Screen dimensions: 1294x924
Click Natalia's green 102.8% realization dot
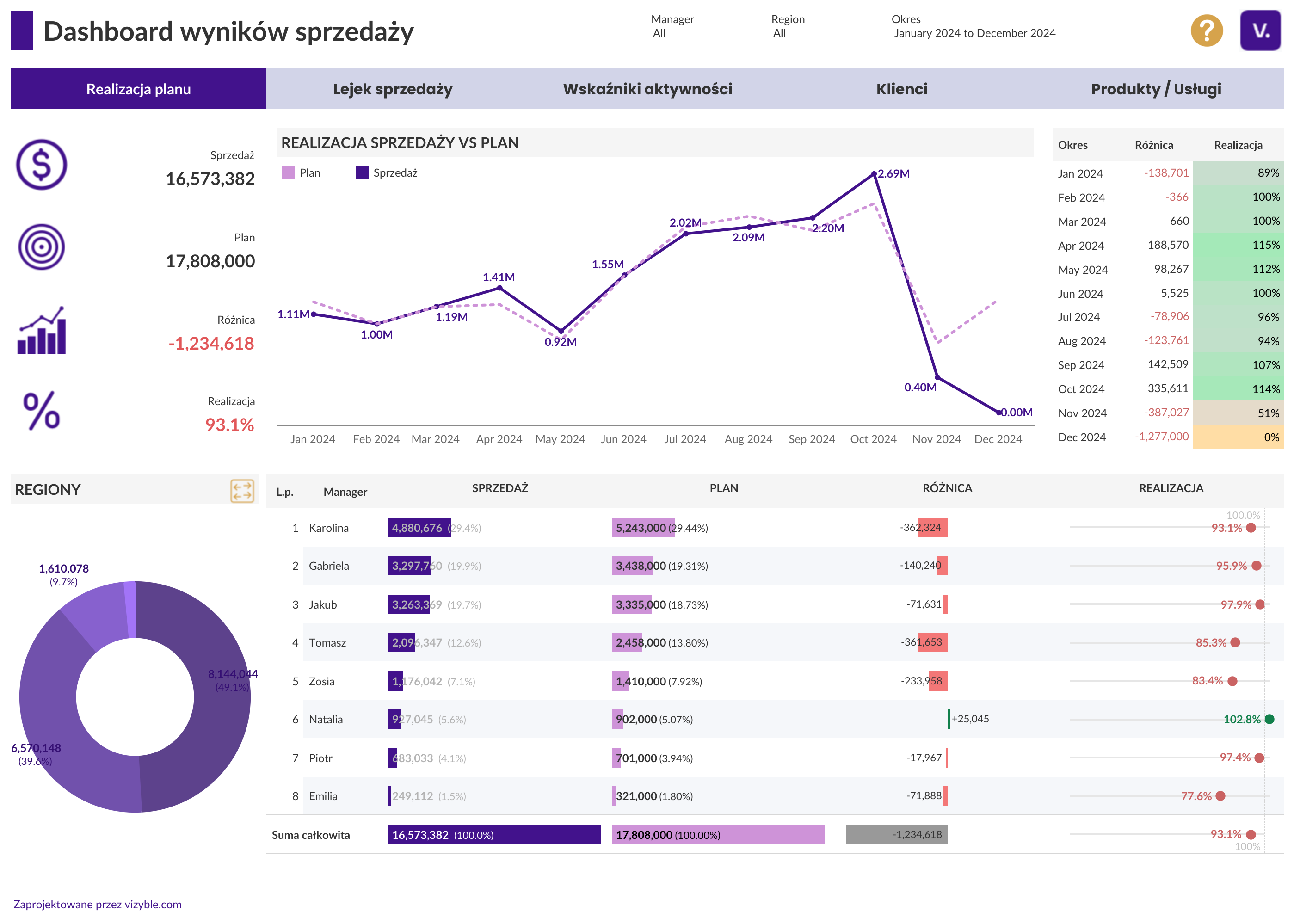tap(1269, 719)
